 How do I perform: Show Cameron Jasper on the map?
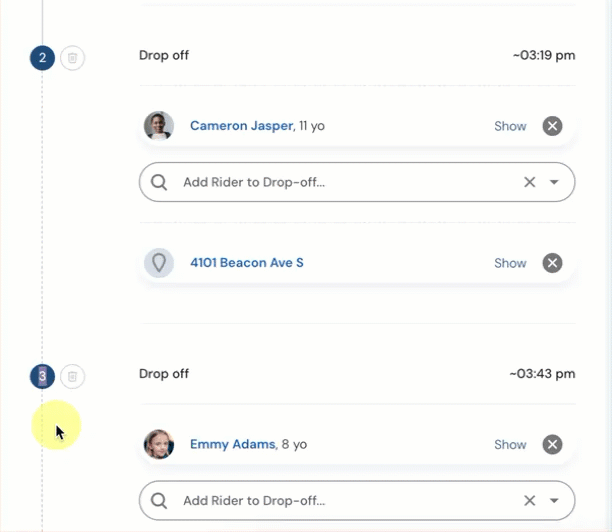(510, 126)
